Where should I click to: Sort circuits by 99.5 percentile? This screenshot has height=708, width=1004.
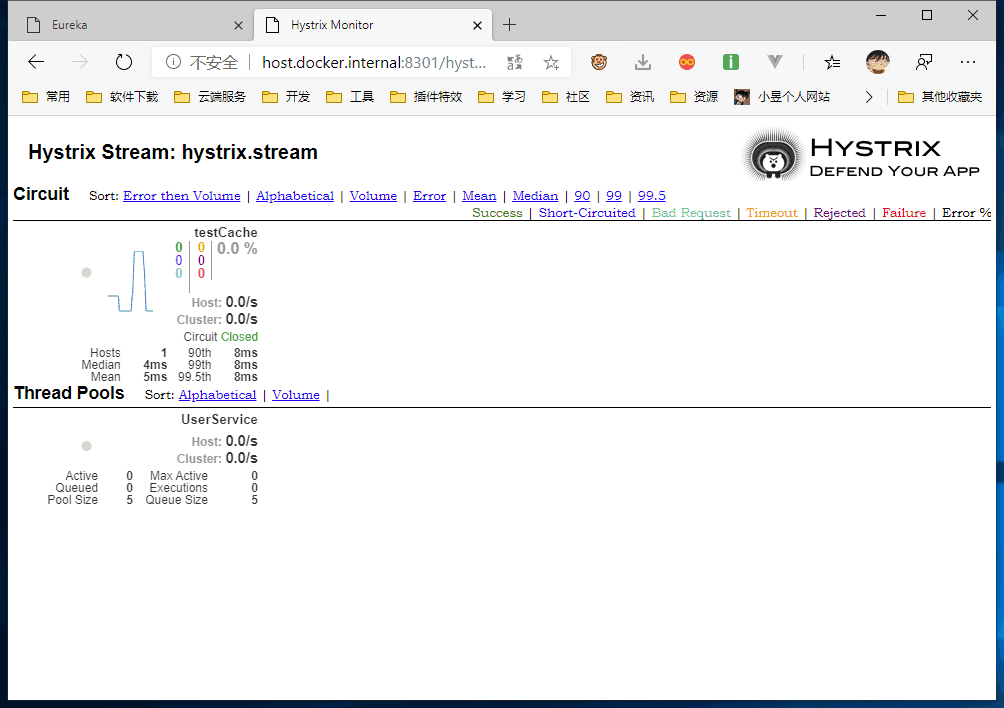(x=652, y=196)
